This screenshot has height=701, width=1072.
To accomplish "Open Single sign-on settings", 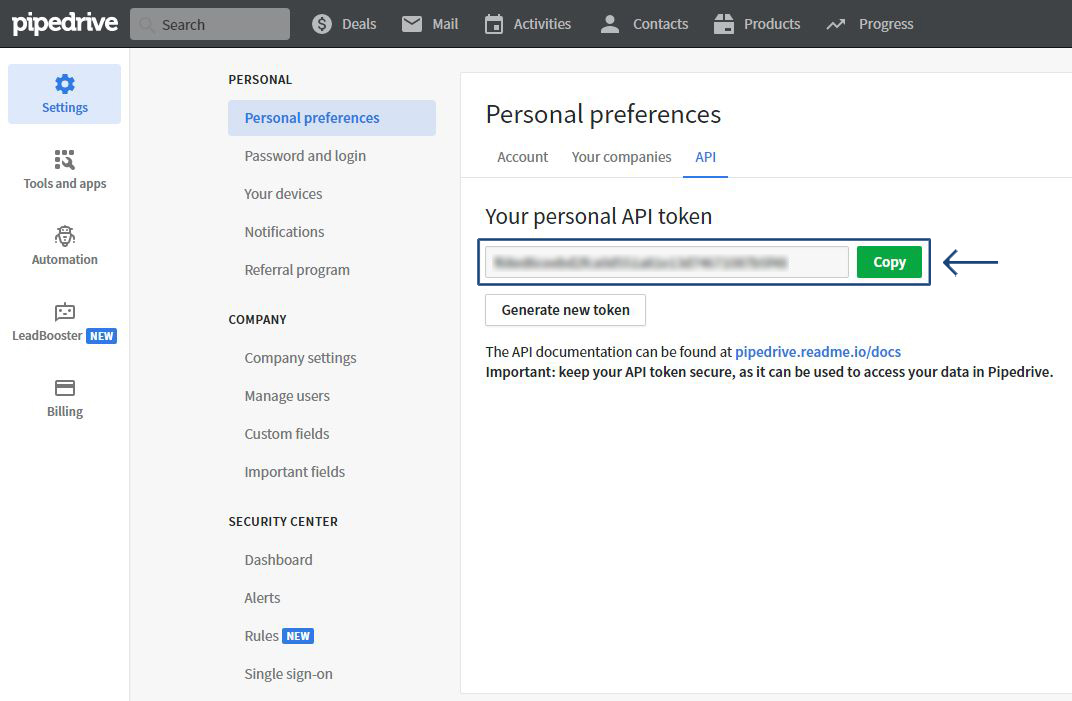I will pyautogui.click(x=289, y=674).
